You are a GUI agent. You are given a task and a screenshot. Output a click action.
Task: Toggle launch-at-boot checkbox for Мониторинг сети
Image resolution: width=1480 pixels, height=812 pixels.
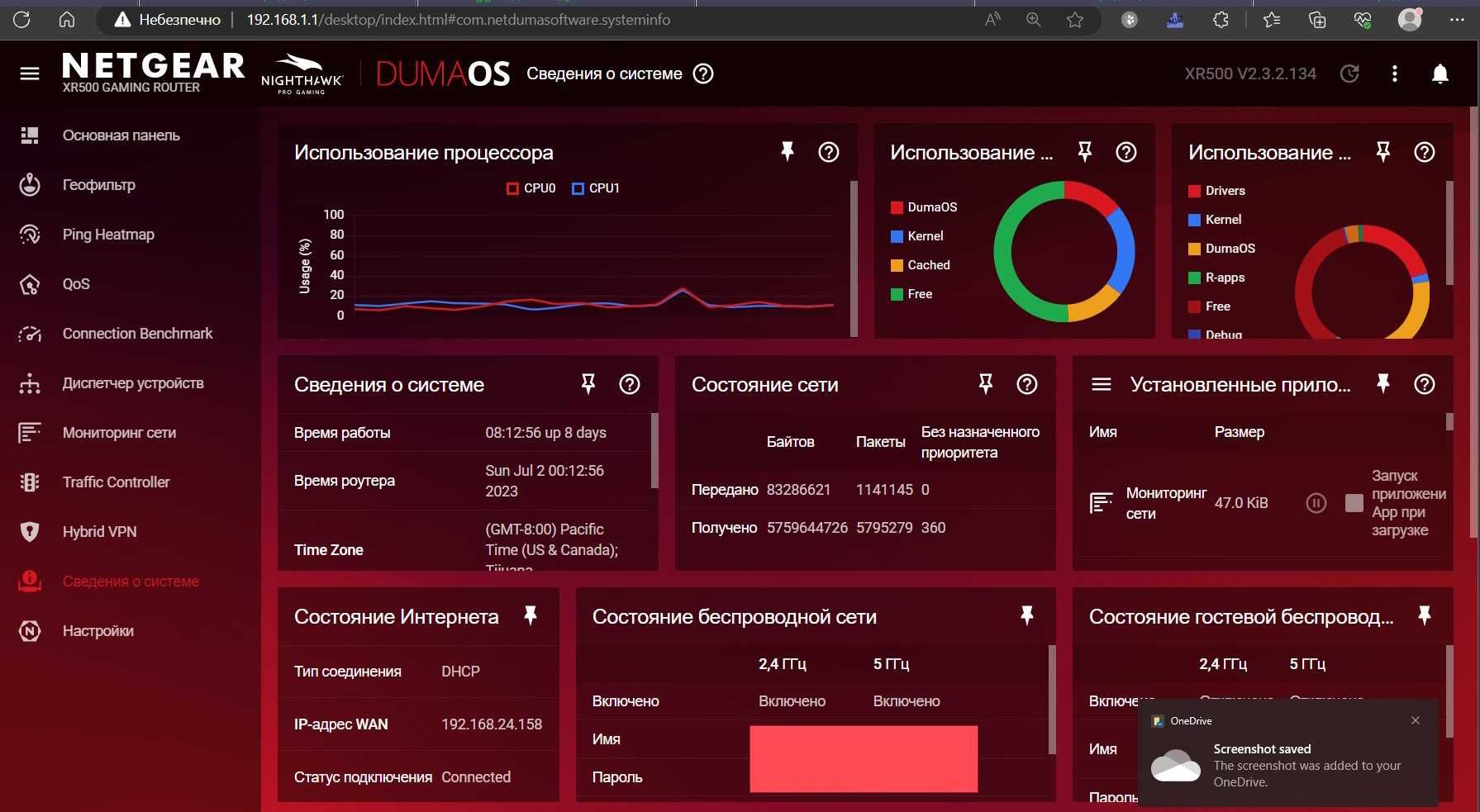1354,503
